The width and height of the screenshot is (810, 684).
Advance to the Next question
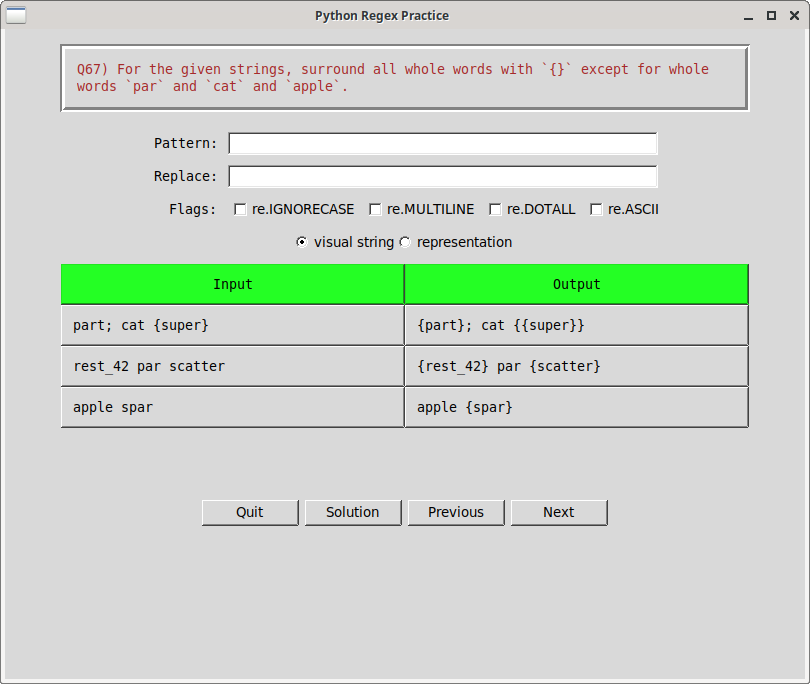pos(559,512)
